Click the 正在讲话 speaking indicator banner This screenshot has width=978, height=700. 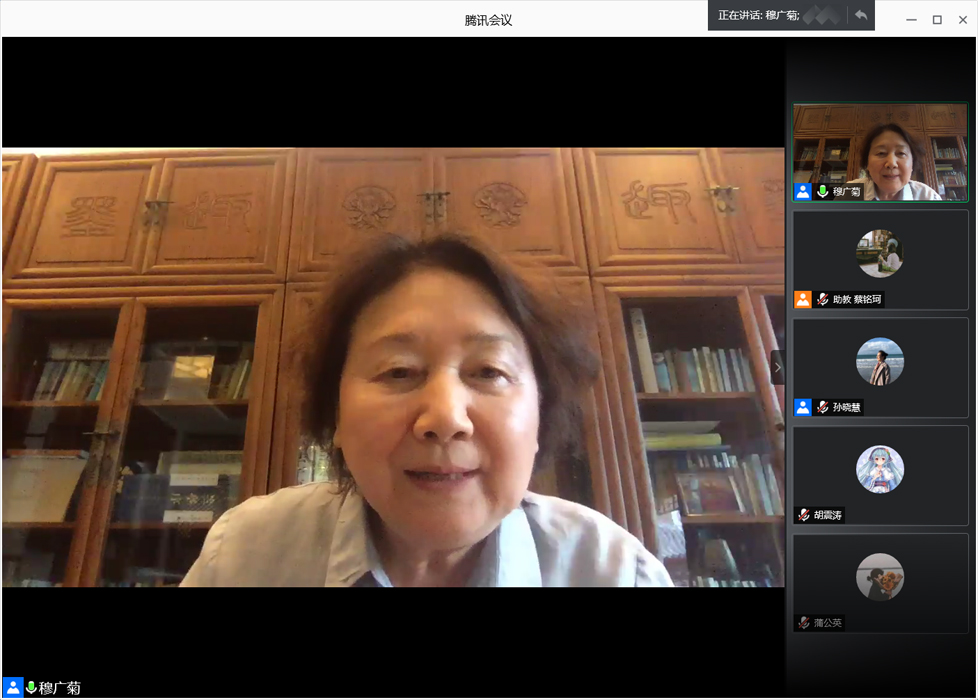click(758, 15)
